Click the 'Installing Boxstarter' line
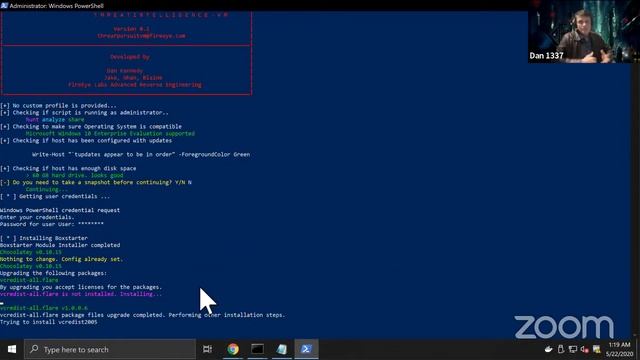 point(44,238)
